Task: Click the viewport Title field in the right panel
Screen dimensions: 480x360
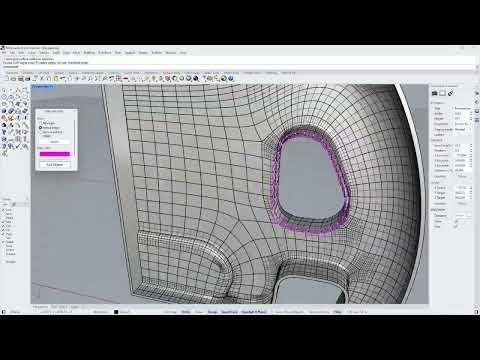Action: pyautogui.click(x=462, y=108)
